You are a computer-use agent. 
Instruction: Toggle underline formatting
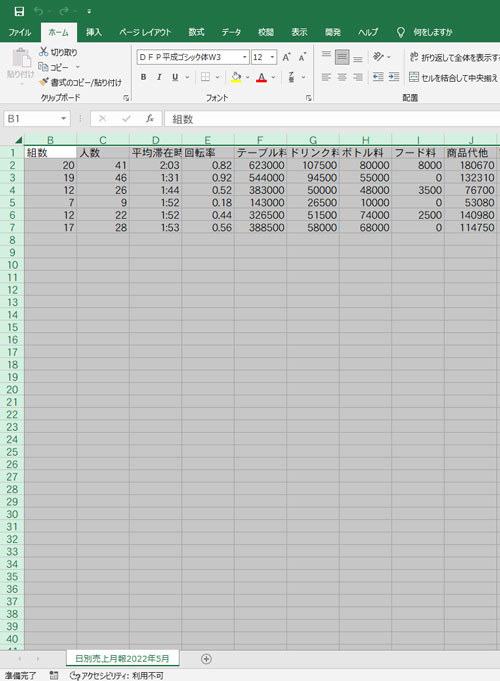point(175,77)
